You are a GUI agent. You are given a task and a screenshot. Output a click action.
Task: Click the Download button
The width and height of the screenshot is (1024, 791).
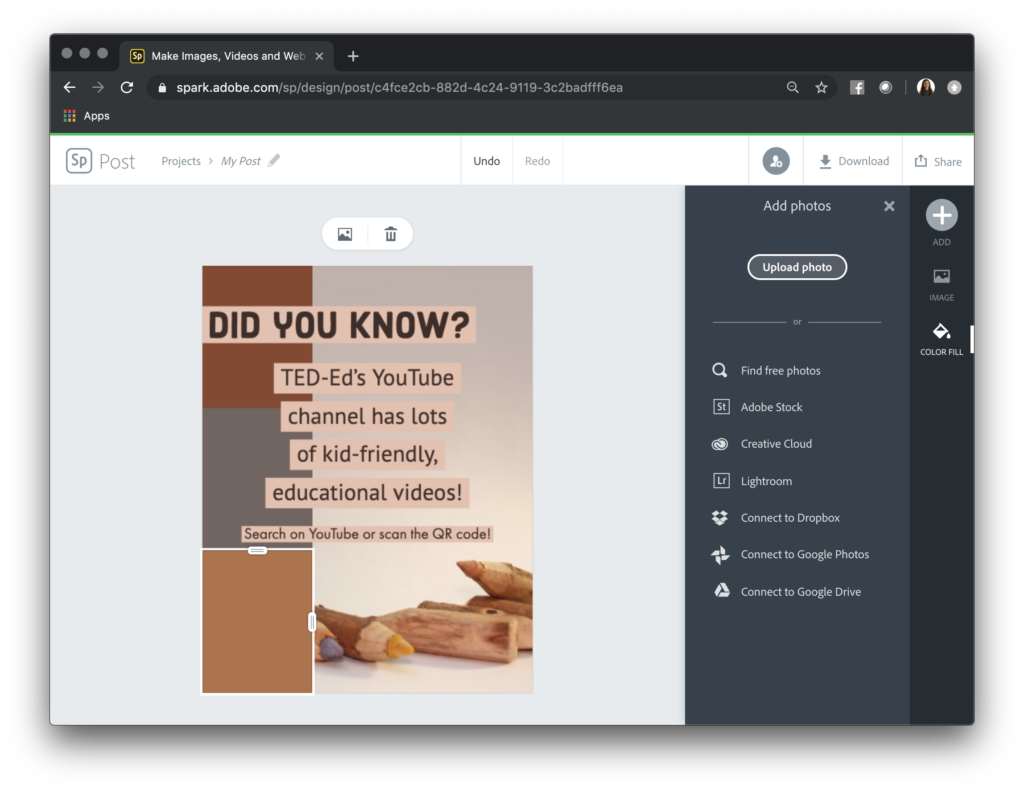pos(852,161)
